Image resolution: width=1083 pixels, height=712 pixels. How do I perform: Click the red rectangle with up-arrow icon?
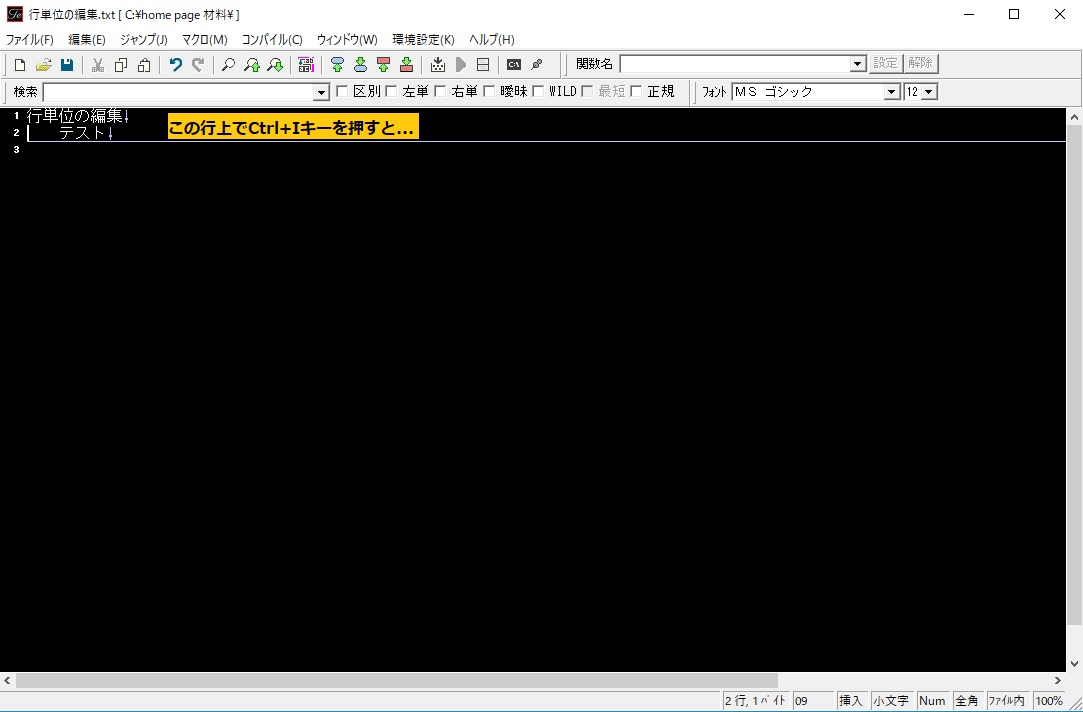point(383,65)
